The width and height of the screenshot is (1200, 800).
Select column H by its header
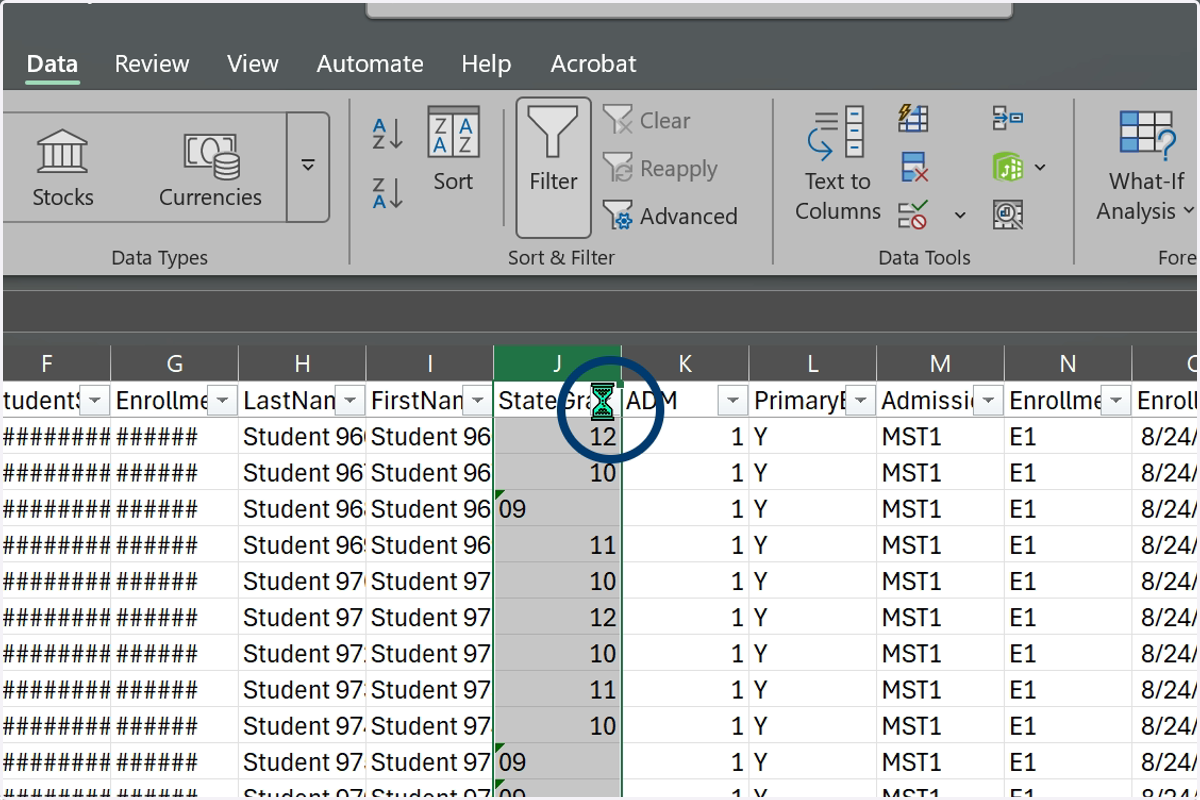(x=302, y=363)
